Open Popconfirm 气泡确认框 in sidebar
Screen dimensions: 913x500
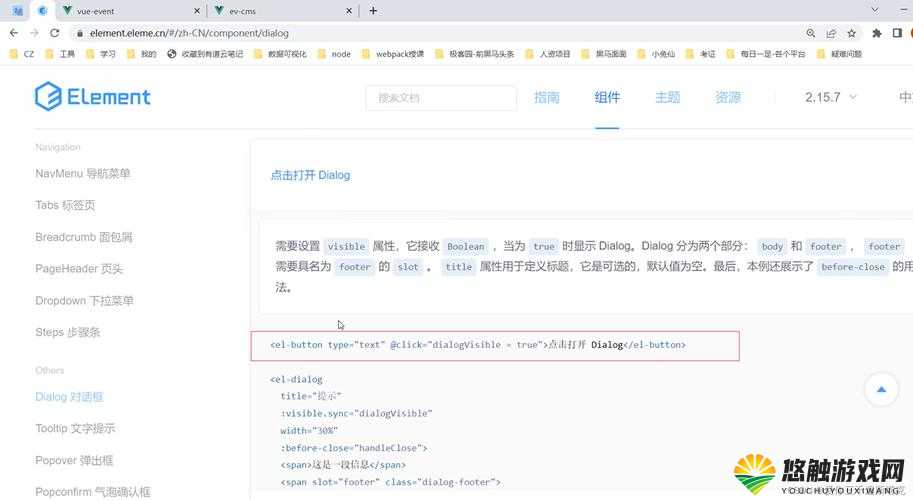click(x=93, y=492)
